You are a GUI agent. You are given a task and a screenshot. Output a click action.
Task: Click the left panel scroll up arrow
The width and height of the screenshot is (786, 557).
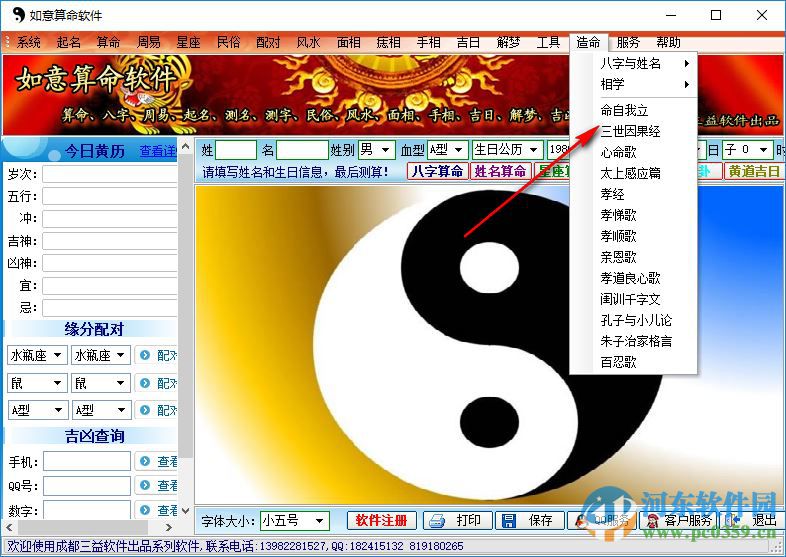pos(185,146)
